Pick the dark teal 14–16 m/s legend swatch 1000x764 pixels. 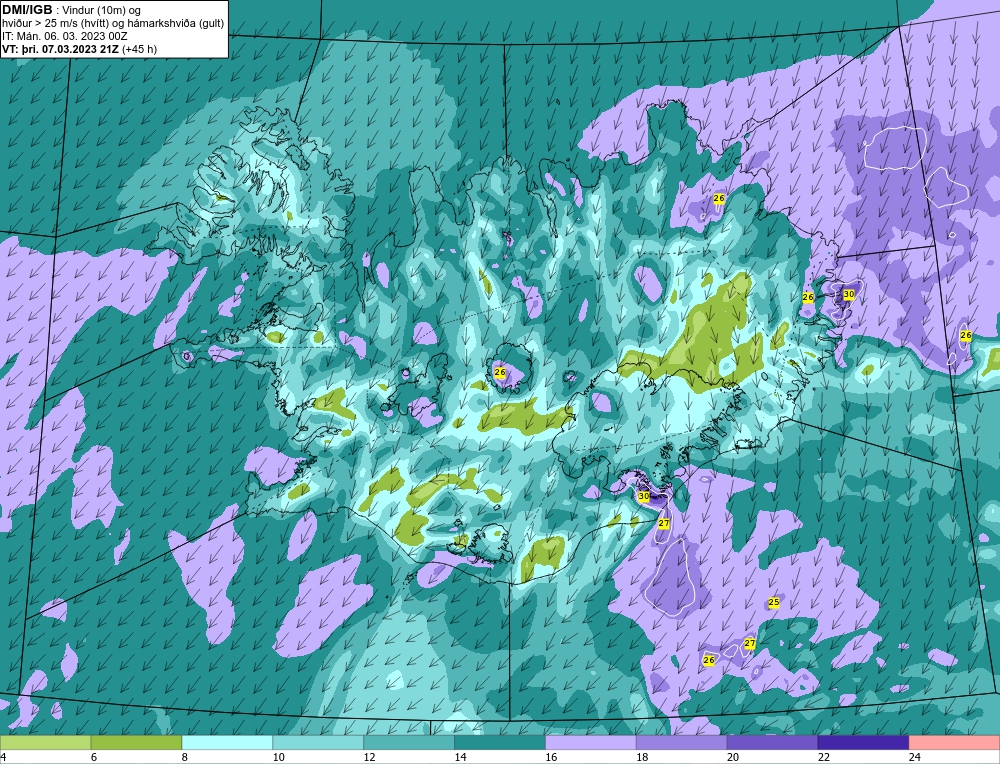[500, 742]
